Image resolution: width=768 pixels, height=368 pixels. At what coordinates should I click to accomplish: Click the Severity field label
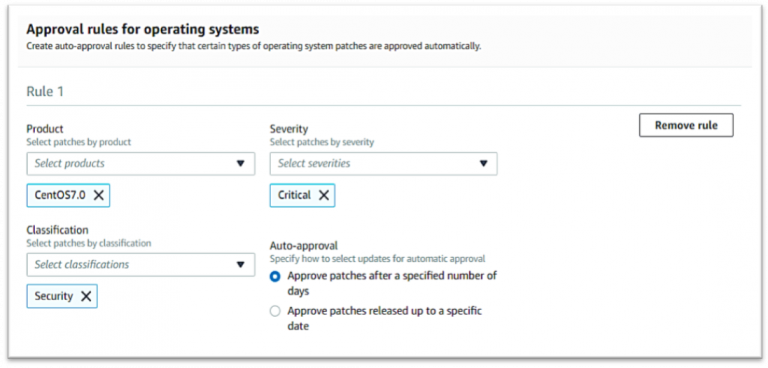(289, 129)
